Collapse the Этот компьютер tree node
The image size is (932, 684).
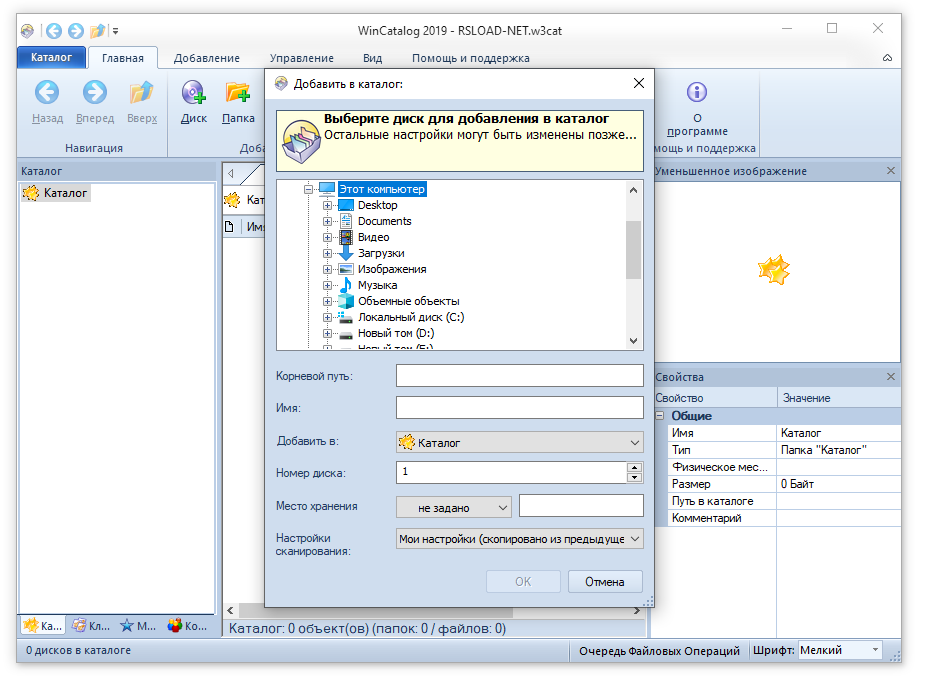pyautogui.click(x=308, y=190)
